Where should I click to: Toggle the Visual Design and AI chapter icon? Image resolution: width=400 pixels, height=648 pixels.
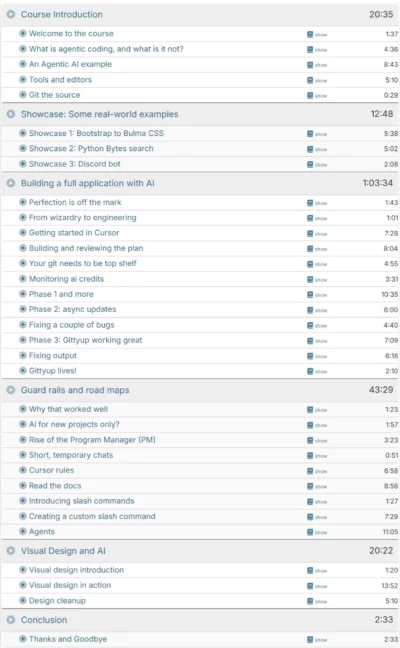[11, 551]
